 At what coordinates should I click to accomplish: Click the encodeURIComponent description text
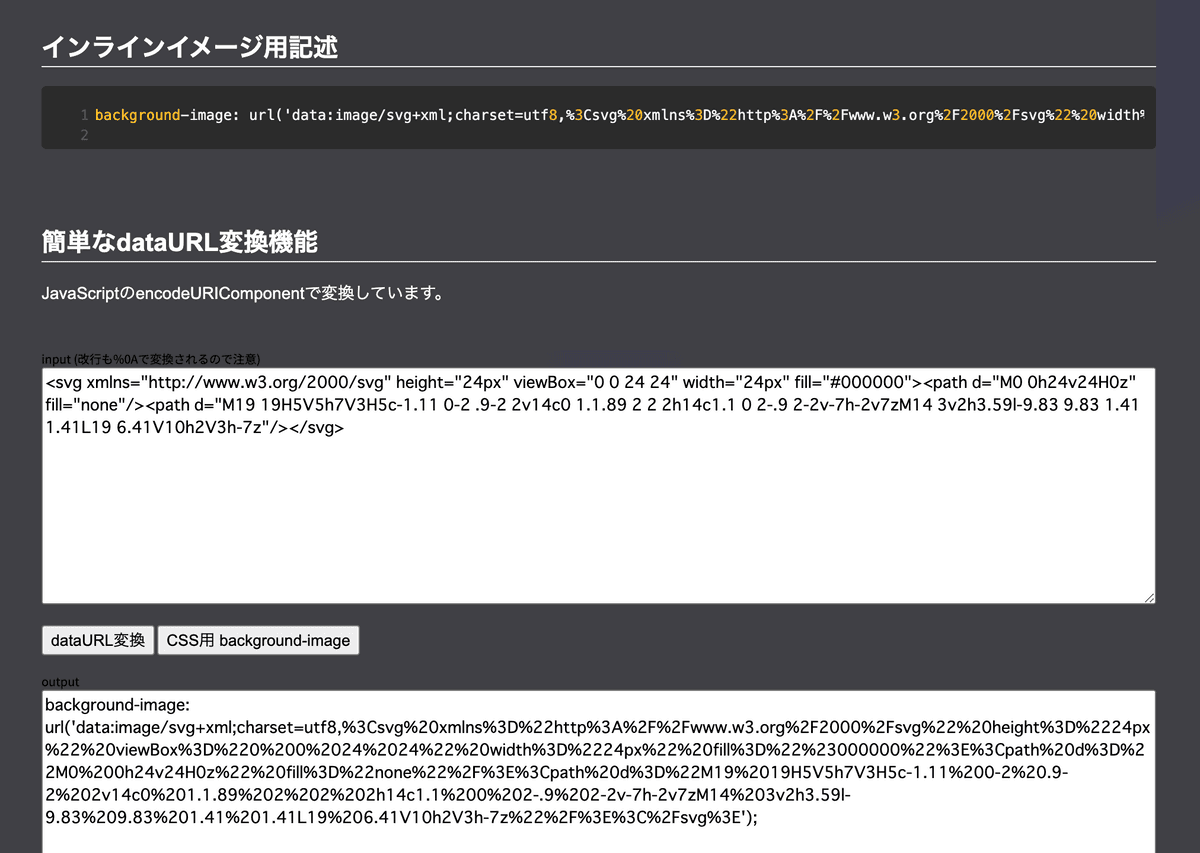pyautogui.click(x=242, y=295)
